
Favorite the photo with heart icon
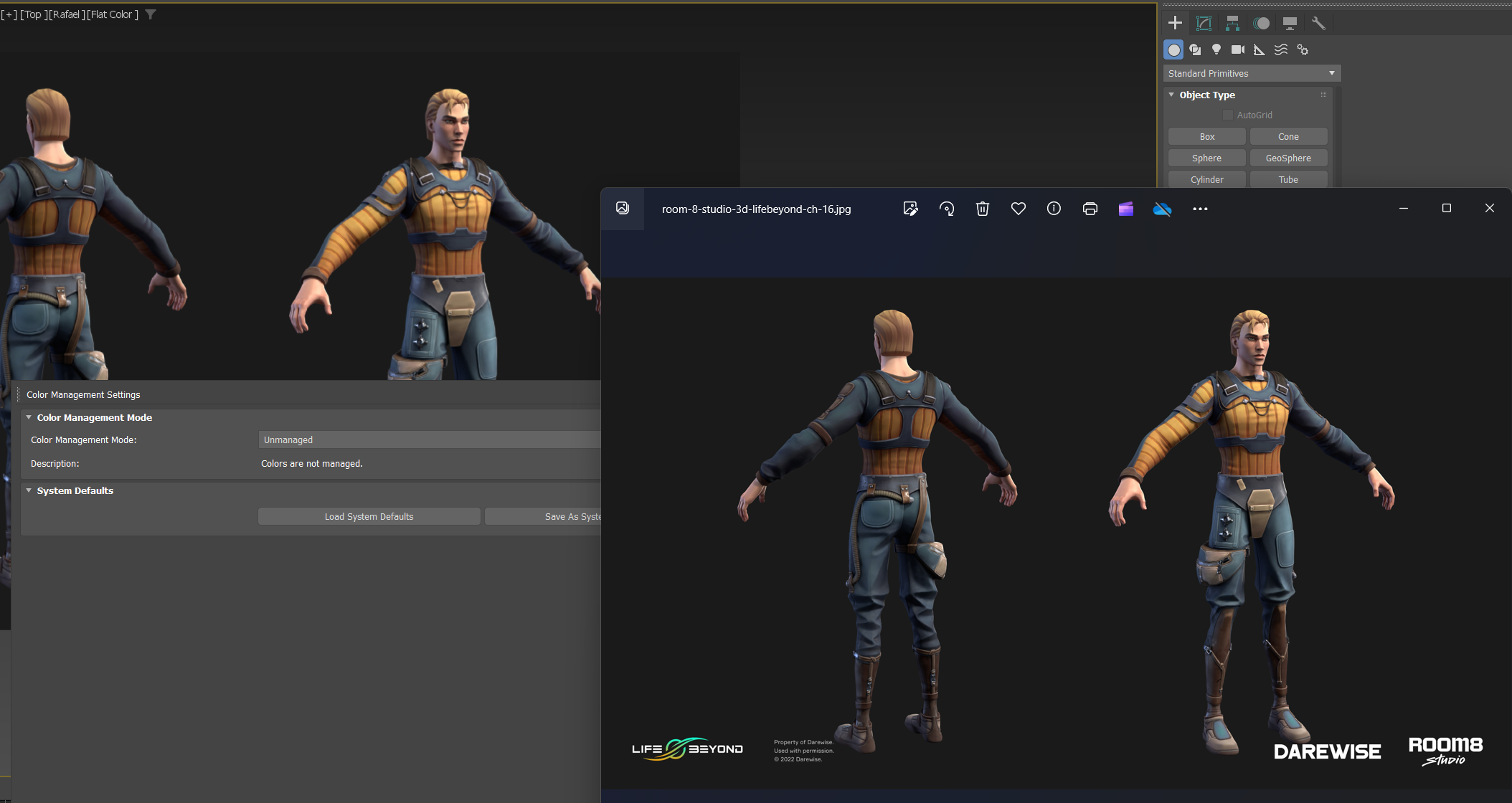pyautogui.click(x=1019, y=209)
